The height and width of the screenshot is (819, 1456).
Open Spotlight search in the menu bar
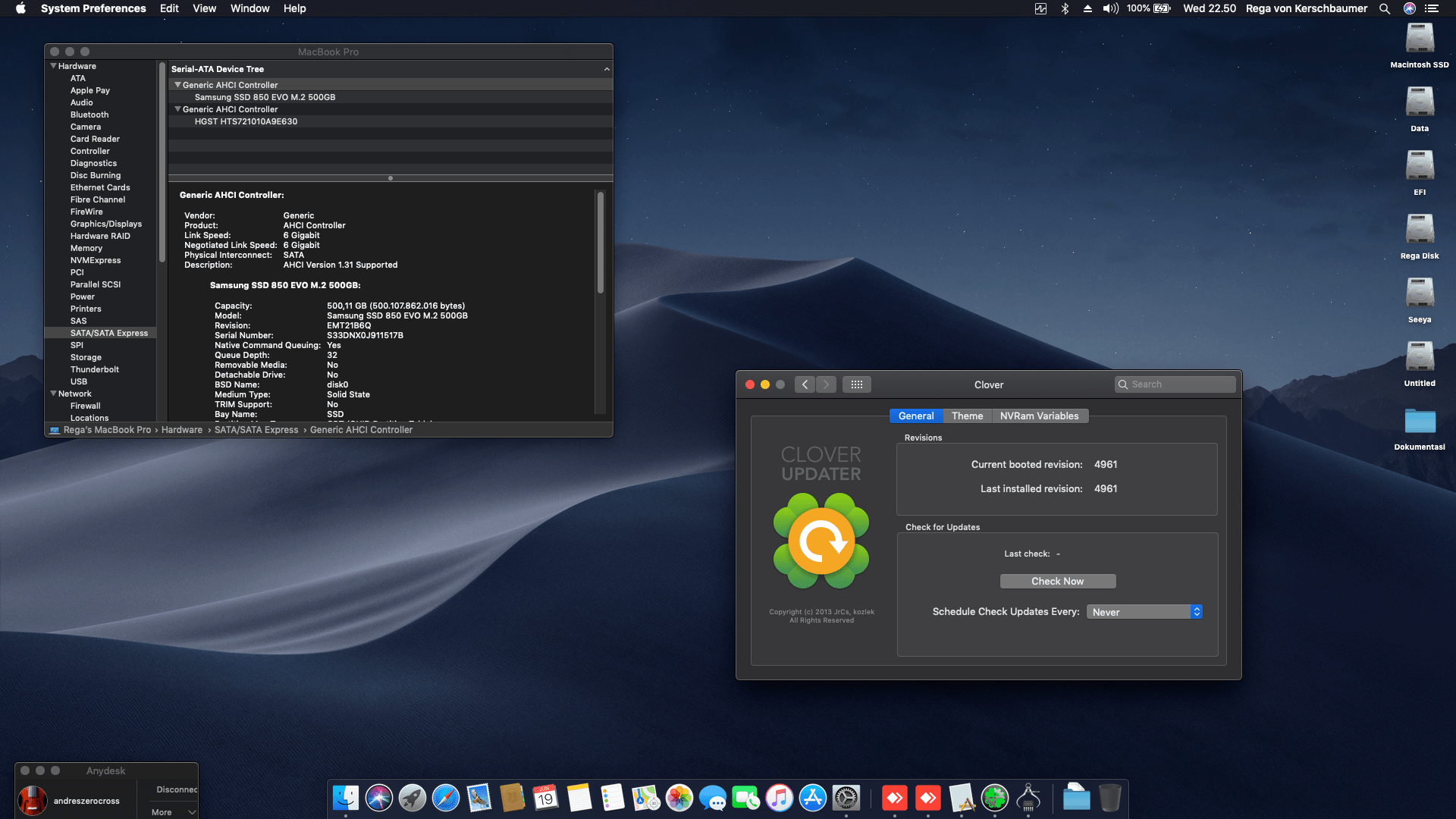point(1385,8)
